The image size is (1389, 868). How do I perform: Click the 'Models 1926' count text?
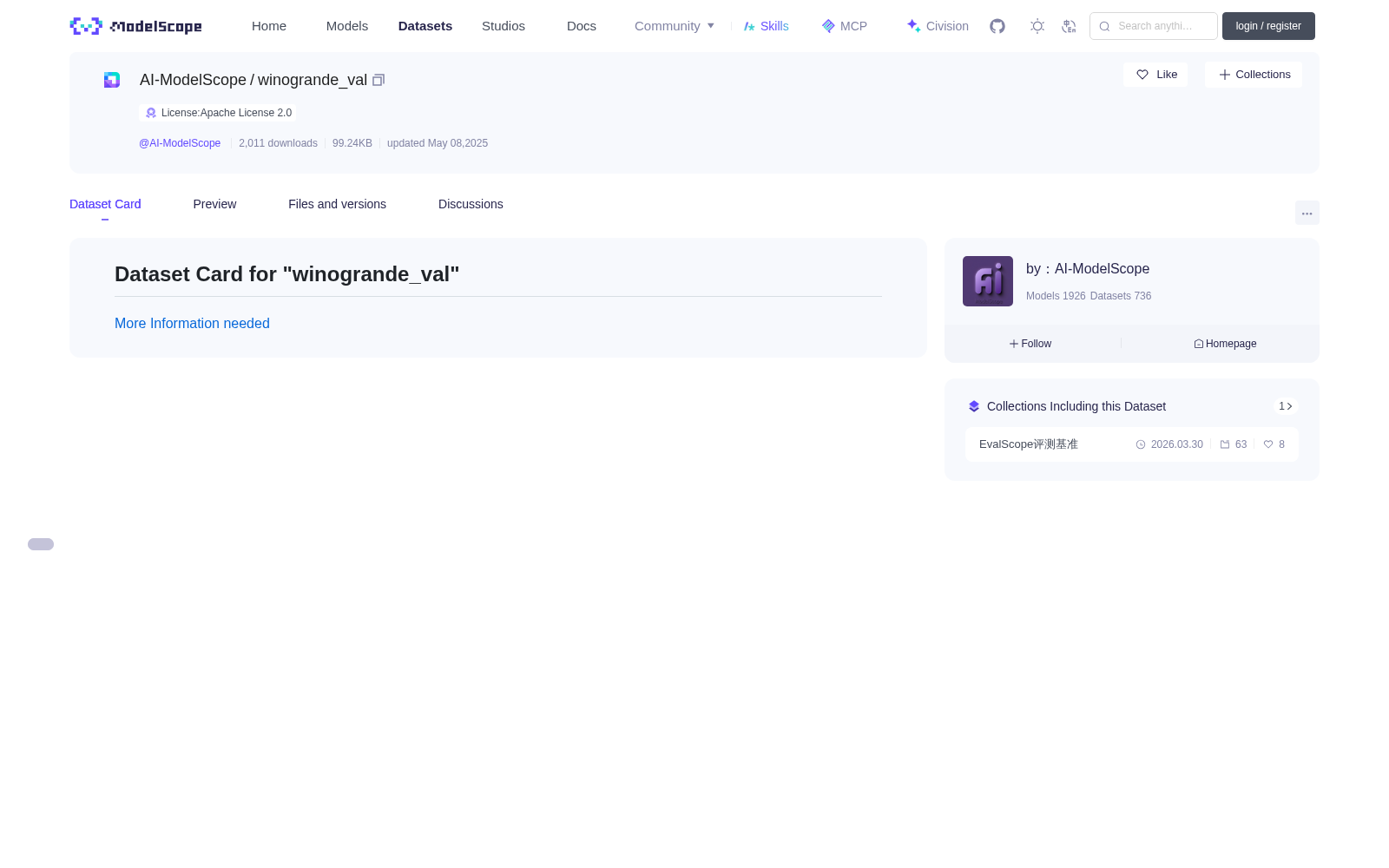coord(1056,296)
